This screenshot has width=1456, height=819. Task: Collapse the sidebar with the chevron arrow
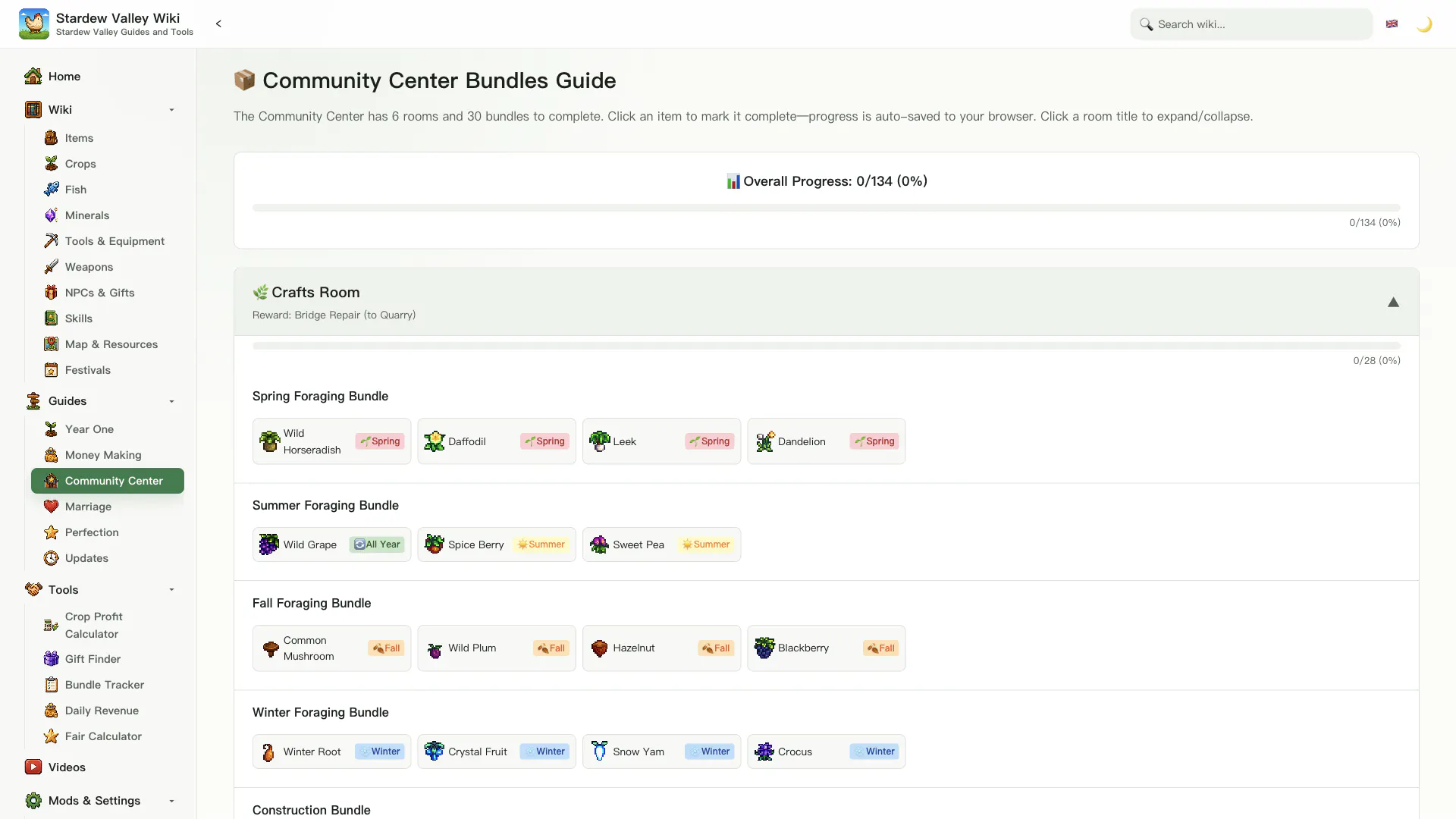pos(218,24)
